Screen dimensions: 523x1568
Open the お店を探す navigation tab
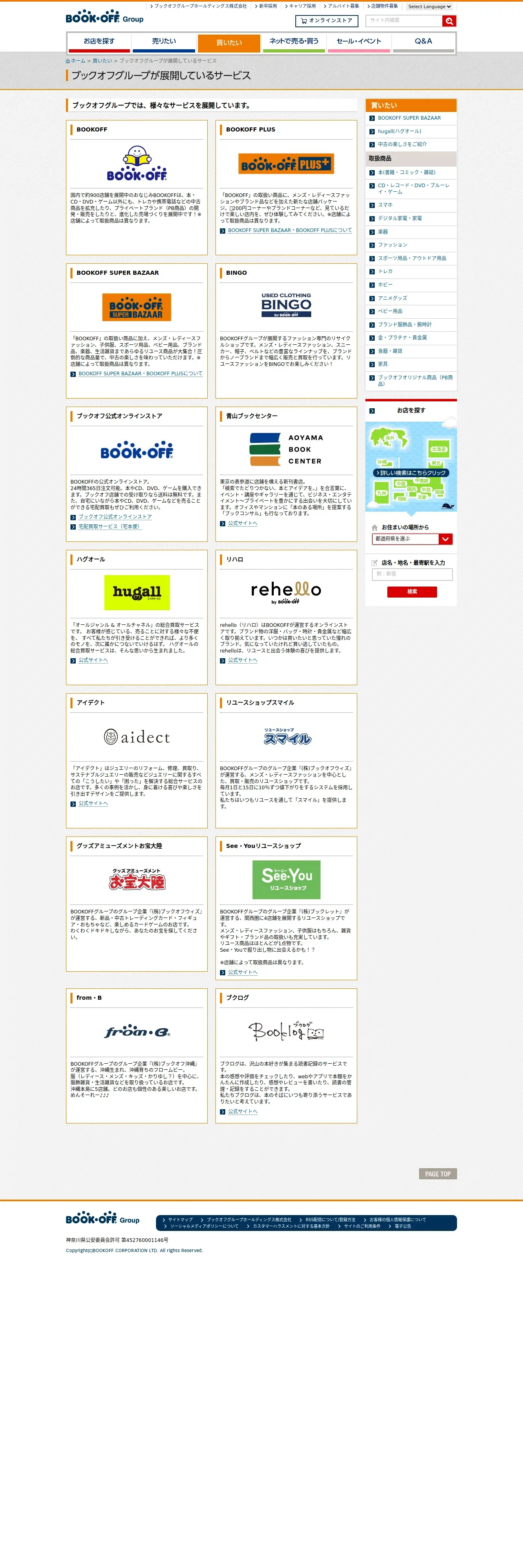(x=99, y=42)
